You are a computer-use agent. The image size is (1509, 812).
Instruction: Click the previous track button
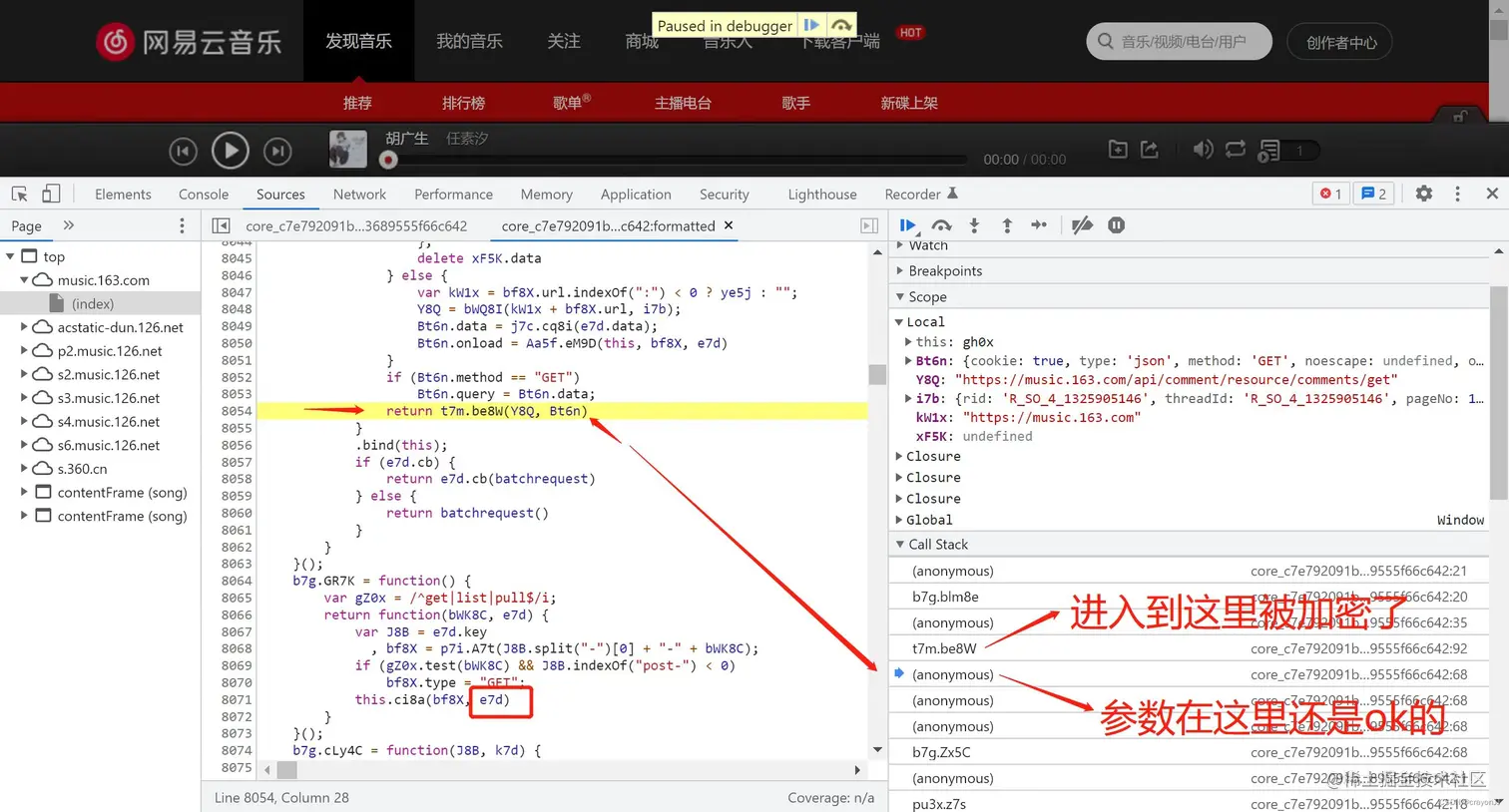(183, 152)
